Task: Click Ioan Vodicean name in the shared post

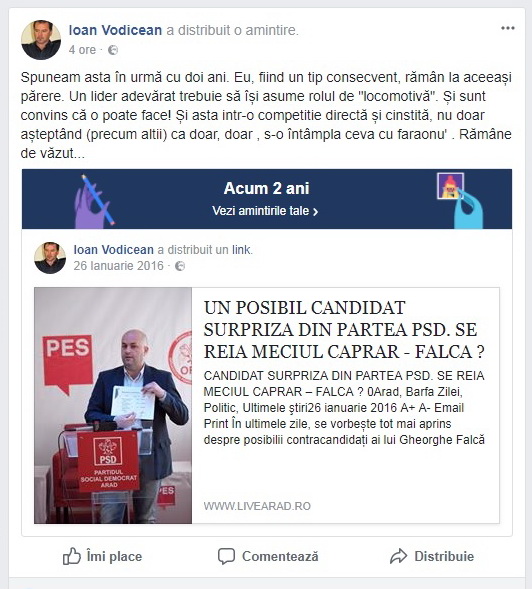Action: 113,249
